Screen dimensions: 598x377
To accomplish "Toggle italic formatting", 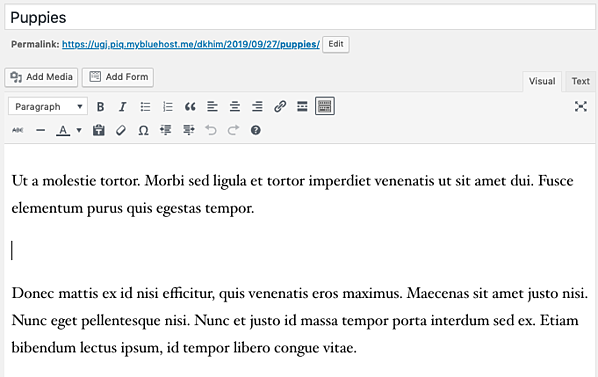I will click(122, 106).
